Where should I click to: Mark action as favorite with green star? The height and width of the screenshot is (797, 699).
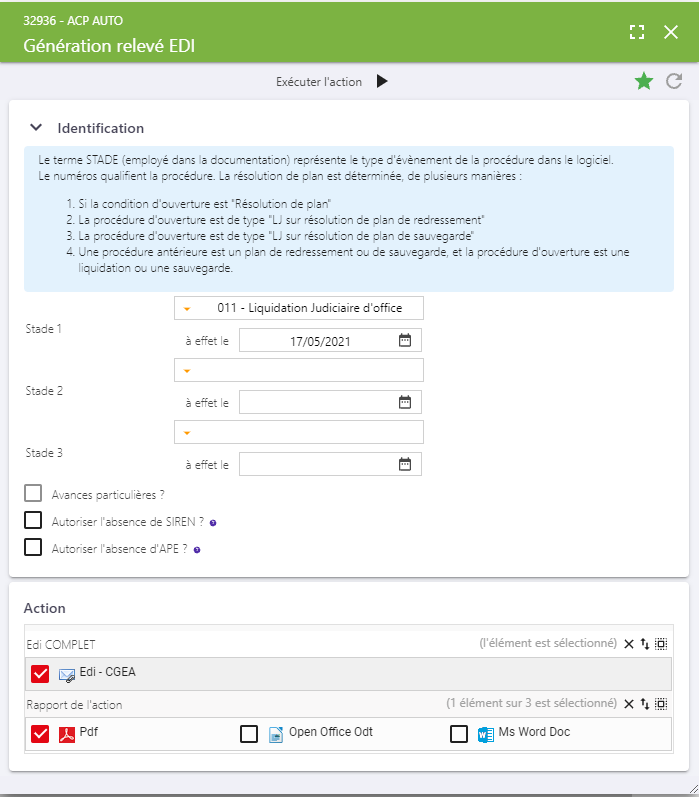tap(644, 81)
